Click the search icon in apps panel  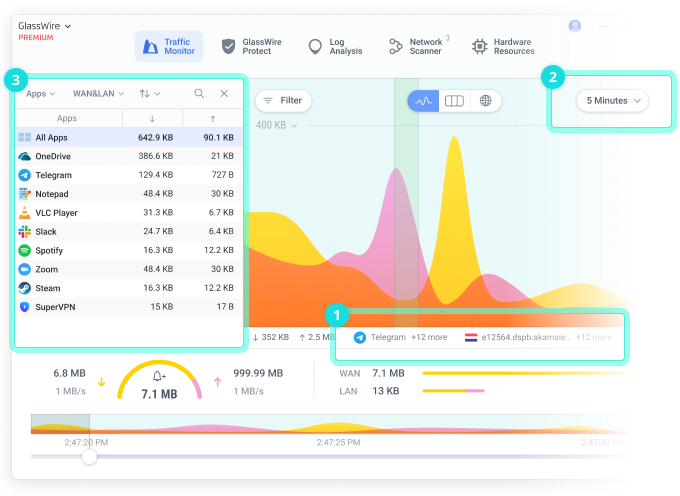click(x=199, y=93)
